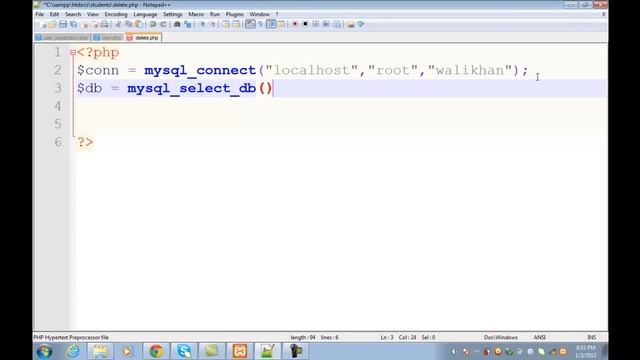Click line number 4 in margin
Viewport: 640px width, 360px height.
pos(58,106)
